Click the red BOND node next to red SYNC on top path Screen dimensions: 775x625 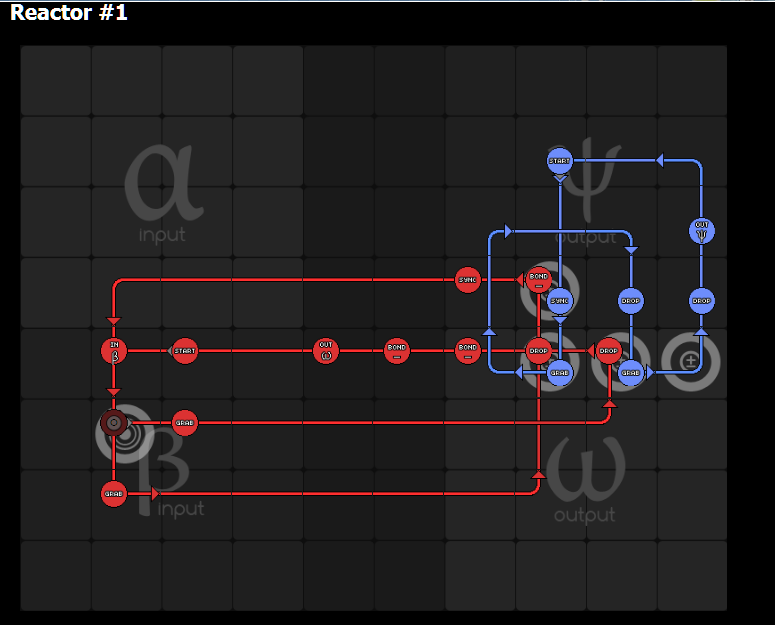(x=538, y=280)
